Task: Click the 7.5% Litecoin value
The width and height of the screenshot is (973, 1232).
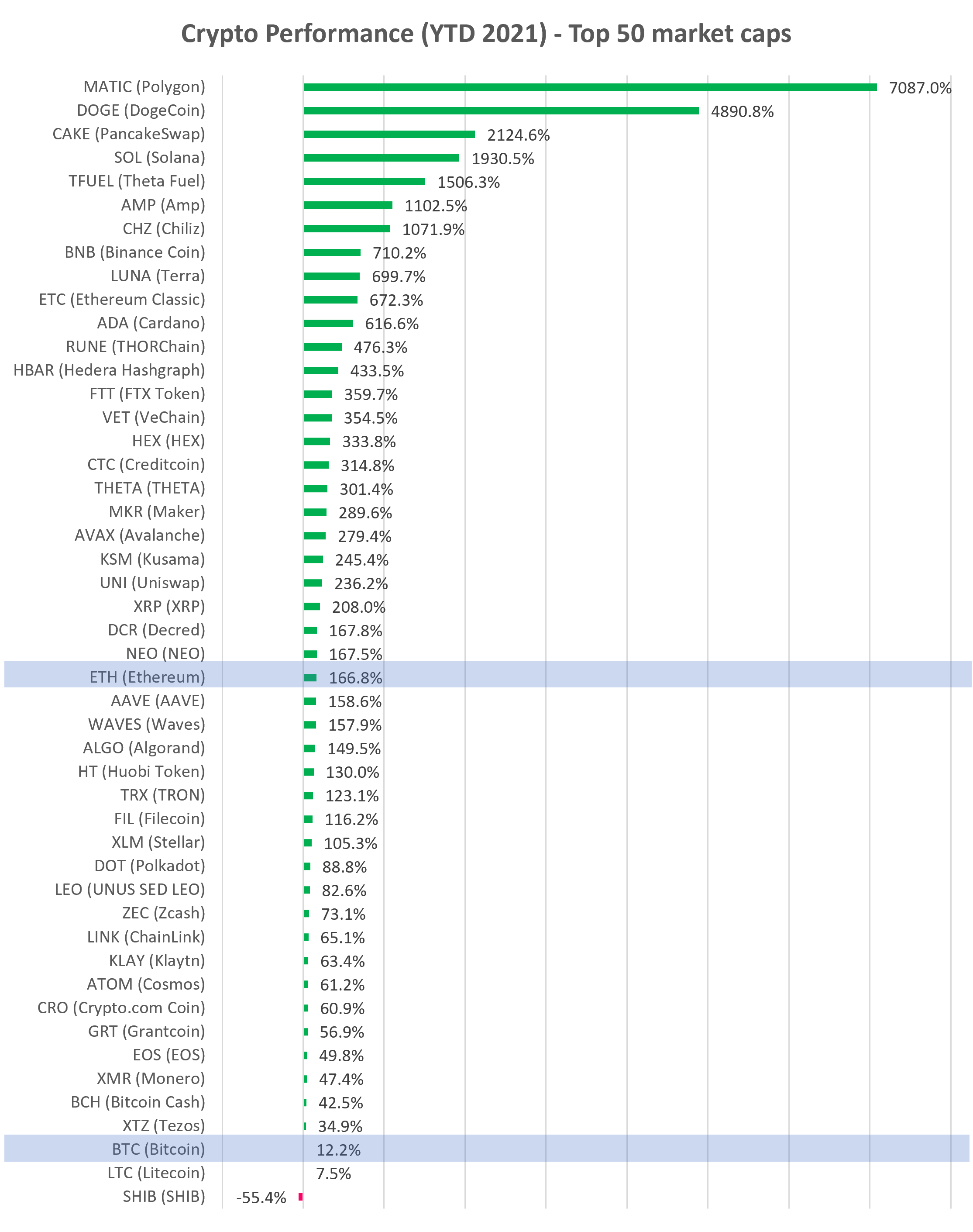Action: [334, 1174]
